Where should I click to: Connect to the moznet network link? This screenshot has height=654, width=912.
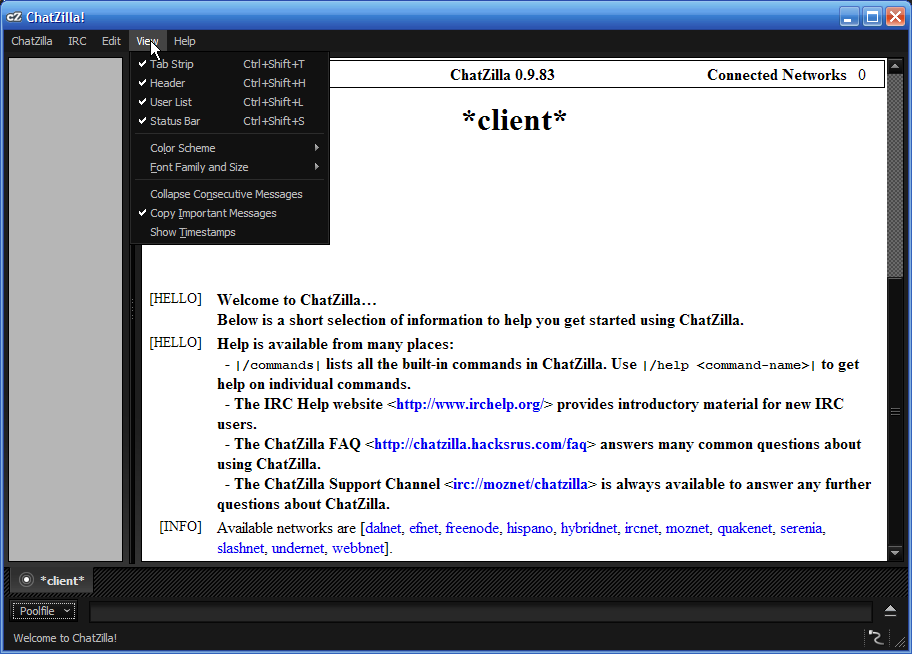coord(687,528)
